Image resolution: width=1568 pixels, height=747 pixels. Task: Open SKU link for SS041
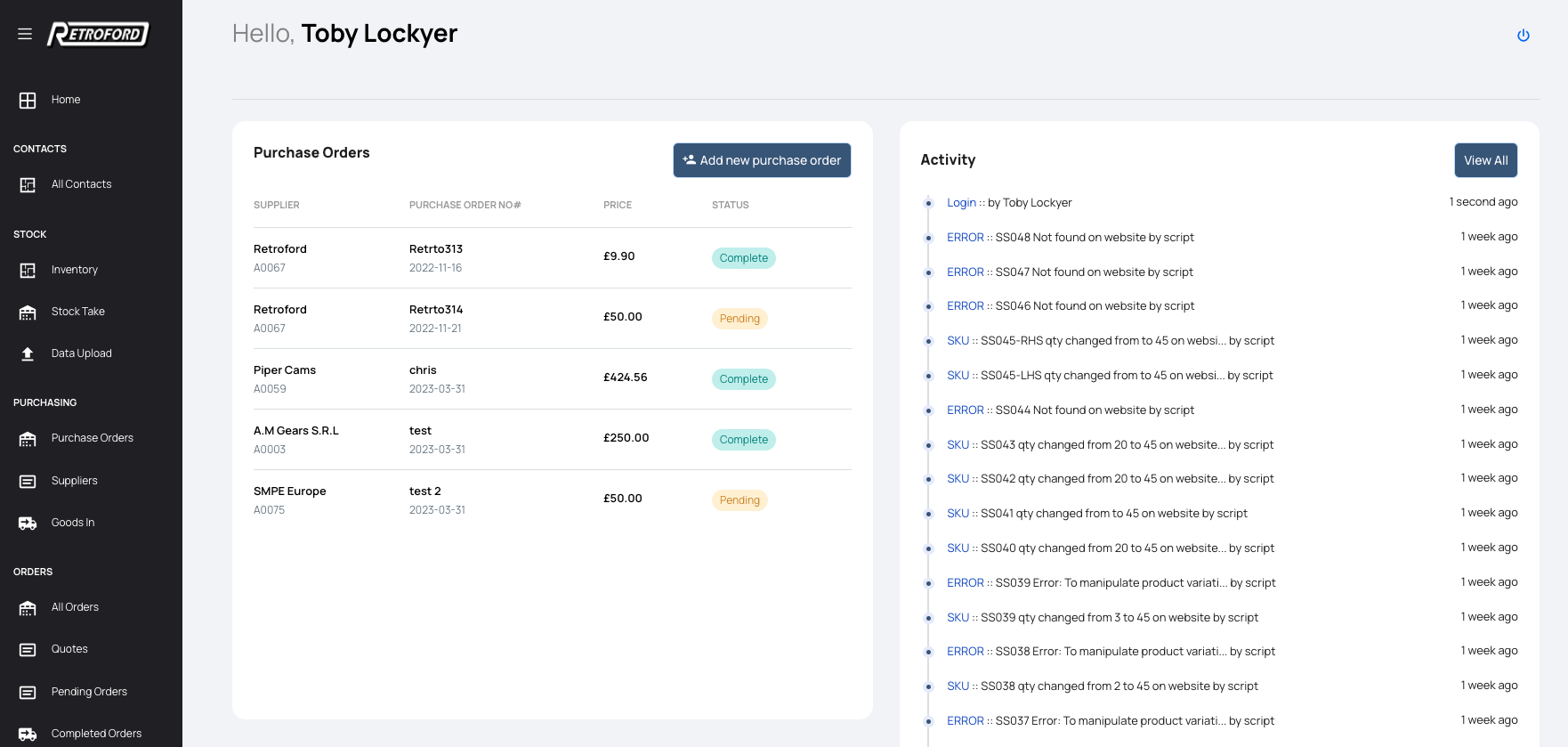tap(958, 514)
